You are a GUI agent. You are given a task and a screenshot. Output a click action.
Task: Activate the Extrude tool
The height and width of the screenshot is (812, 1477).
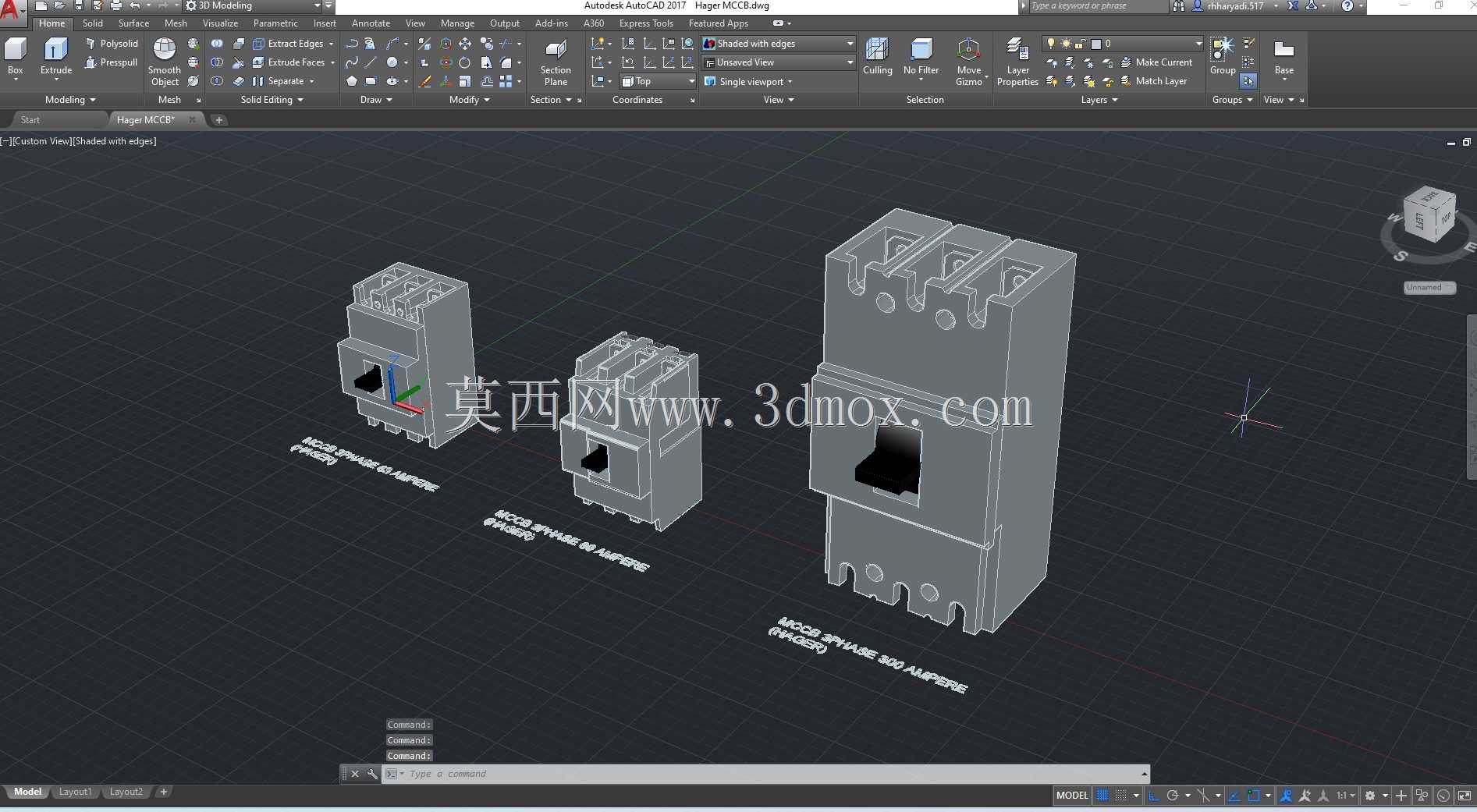pos(56,59)
